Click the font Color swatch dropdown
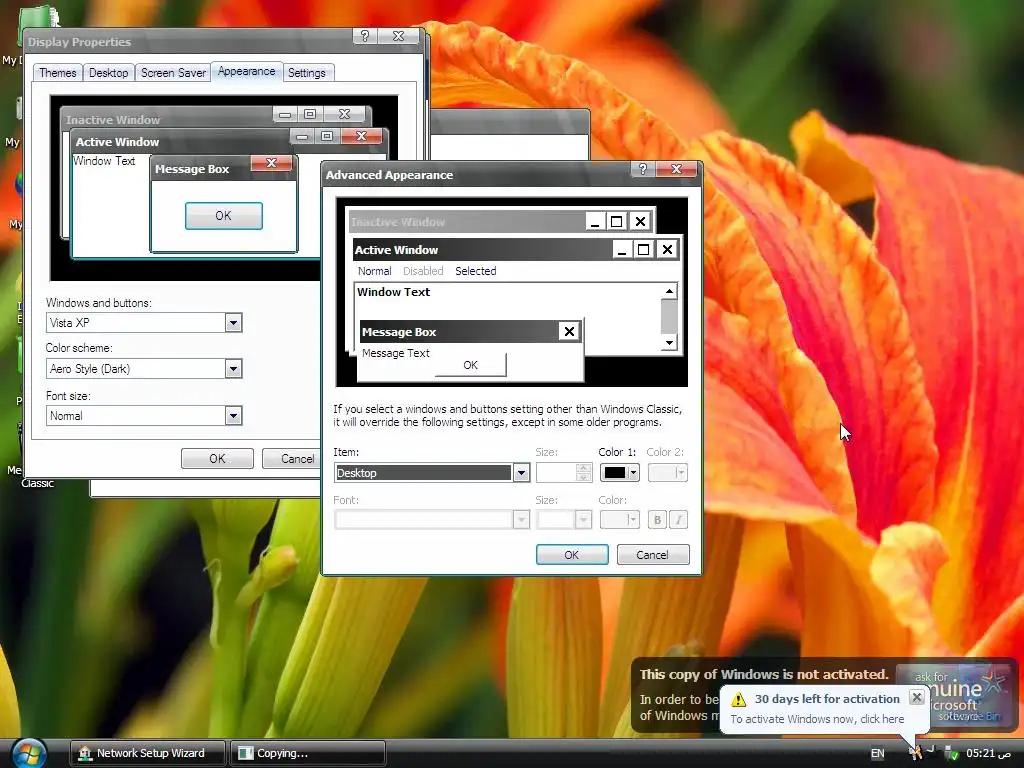 pyautogui.click(x=619, y=520)
